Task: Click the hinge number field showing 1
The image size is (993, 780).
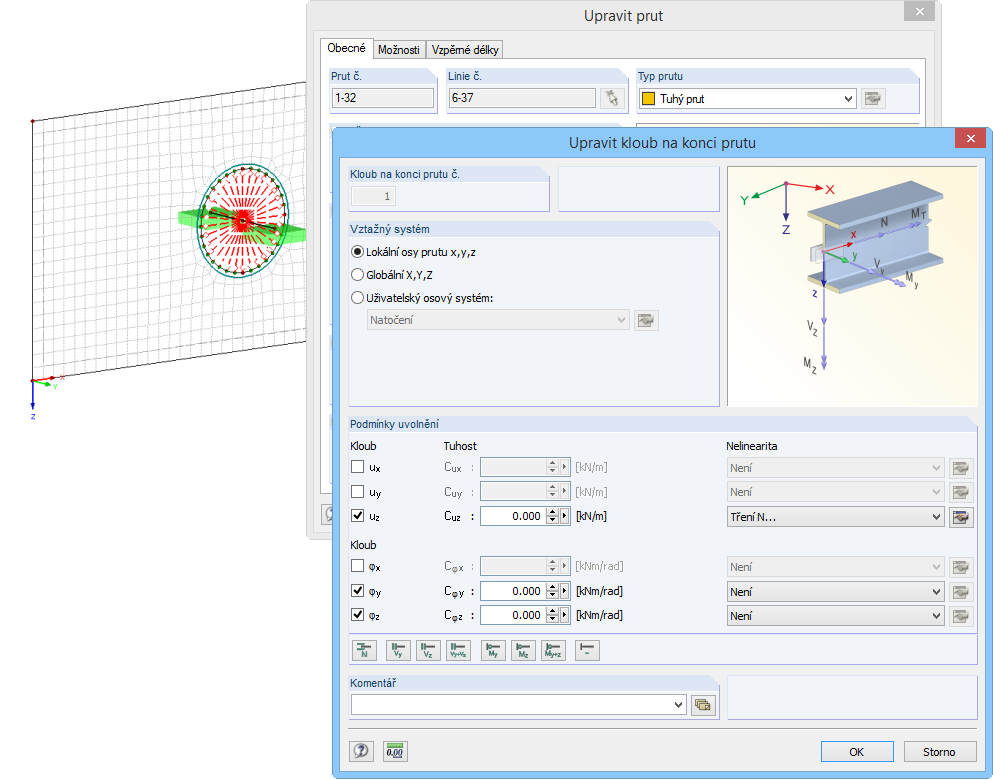Action: pyautogui.click(x=374, y=196)
